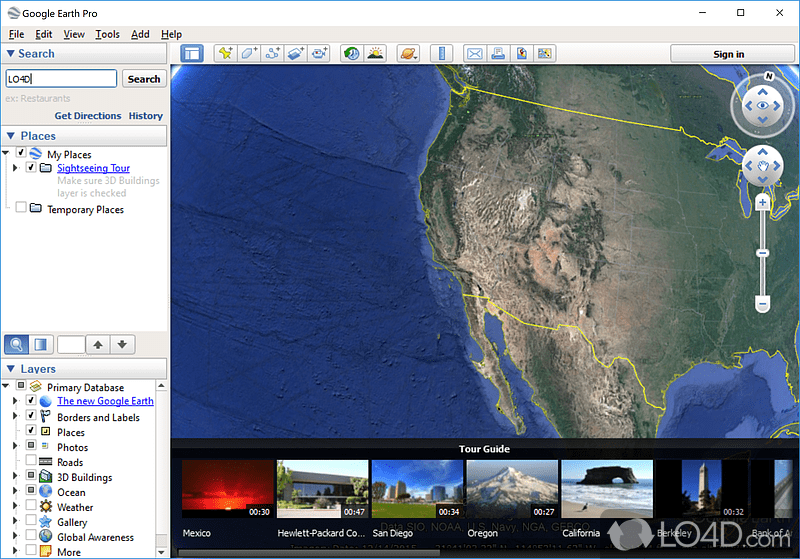Select the Add Path tool

tap(272, 54)
